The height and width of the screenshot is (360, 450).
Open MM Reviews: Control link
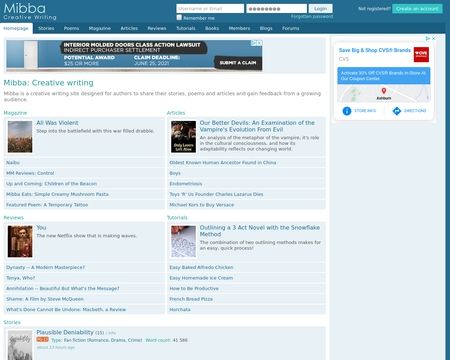click(30, 173)
